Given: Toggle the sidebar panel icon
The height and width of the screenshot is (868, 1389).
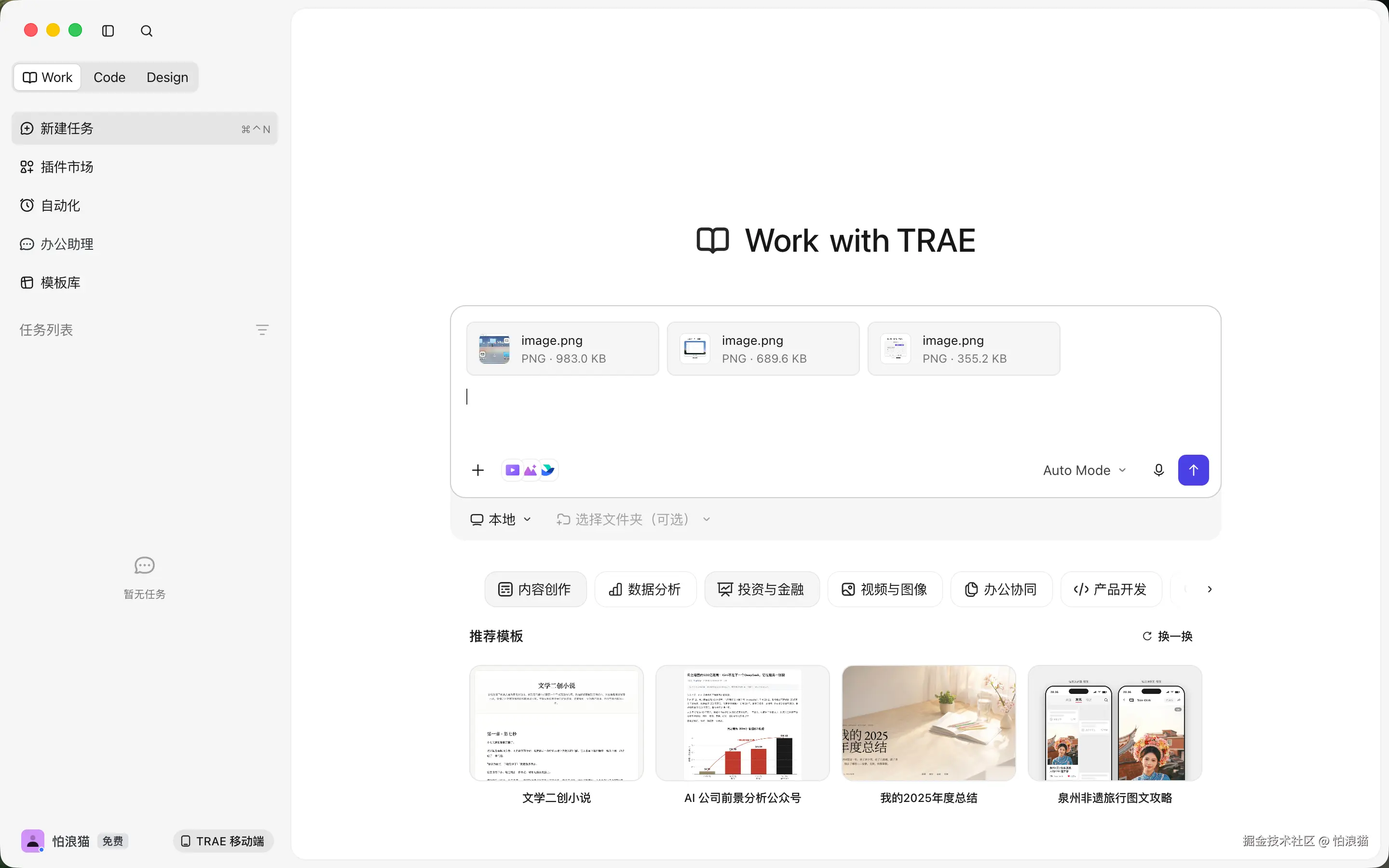Looking at the screenshot, I should pyautogui.click(x=108, y=31).
